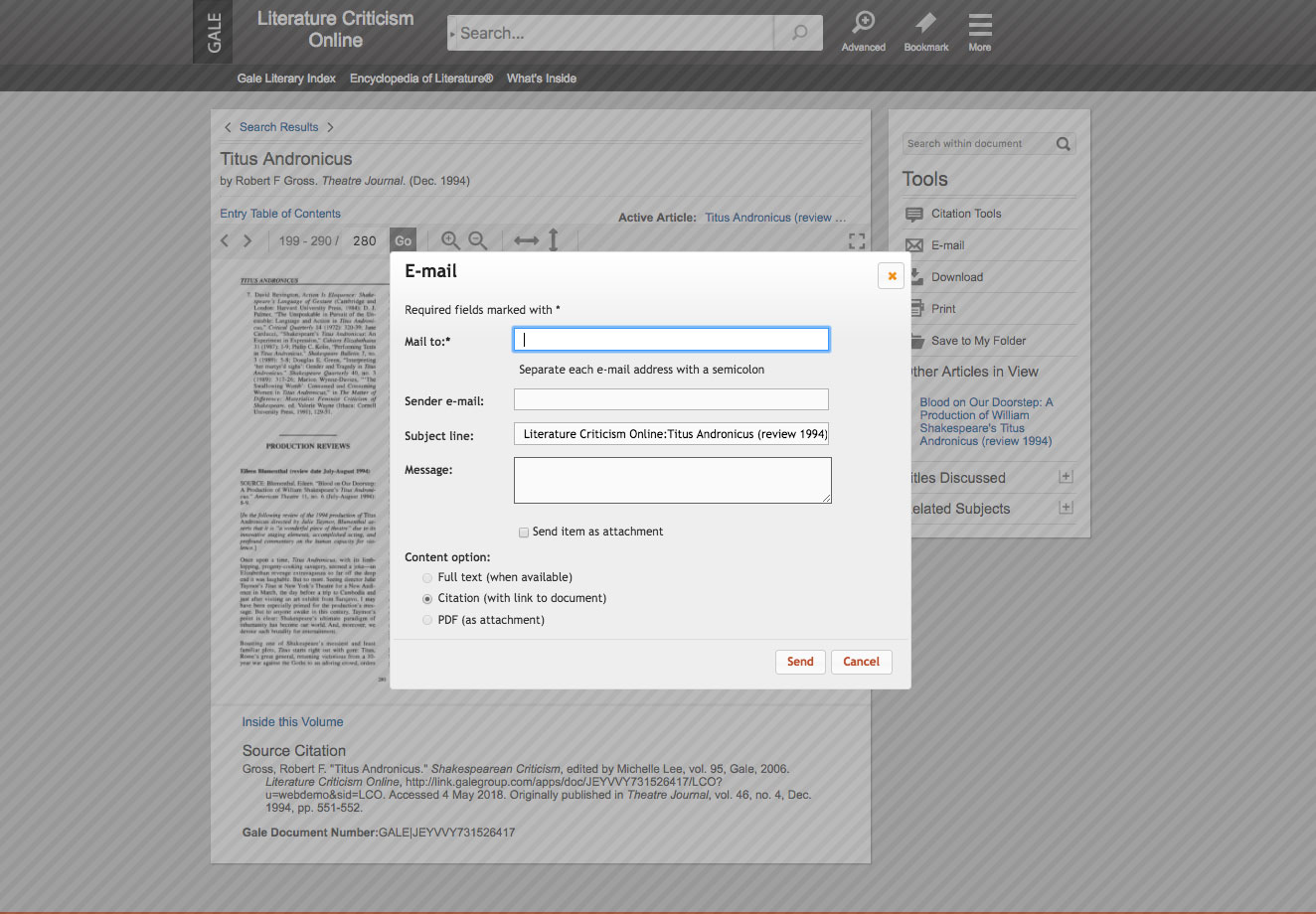Open Inside this Volume link
Image resolution: width=1316 pixels, height=914 pixels.
tap(292, 722)
